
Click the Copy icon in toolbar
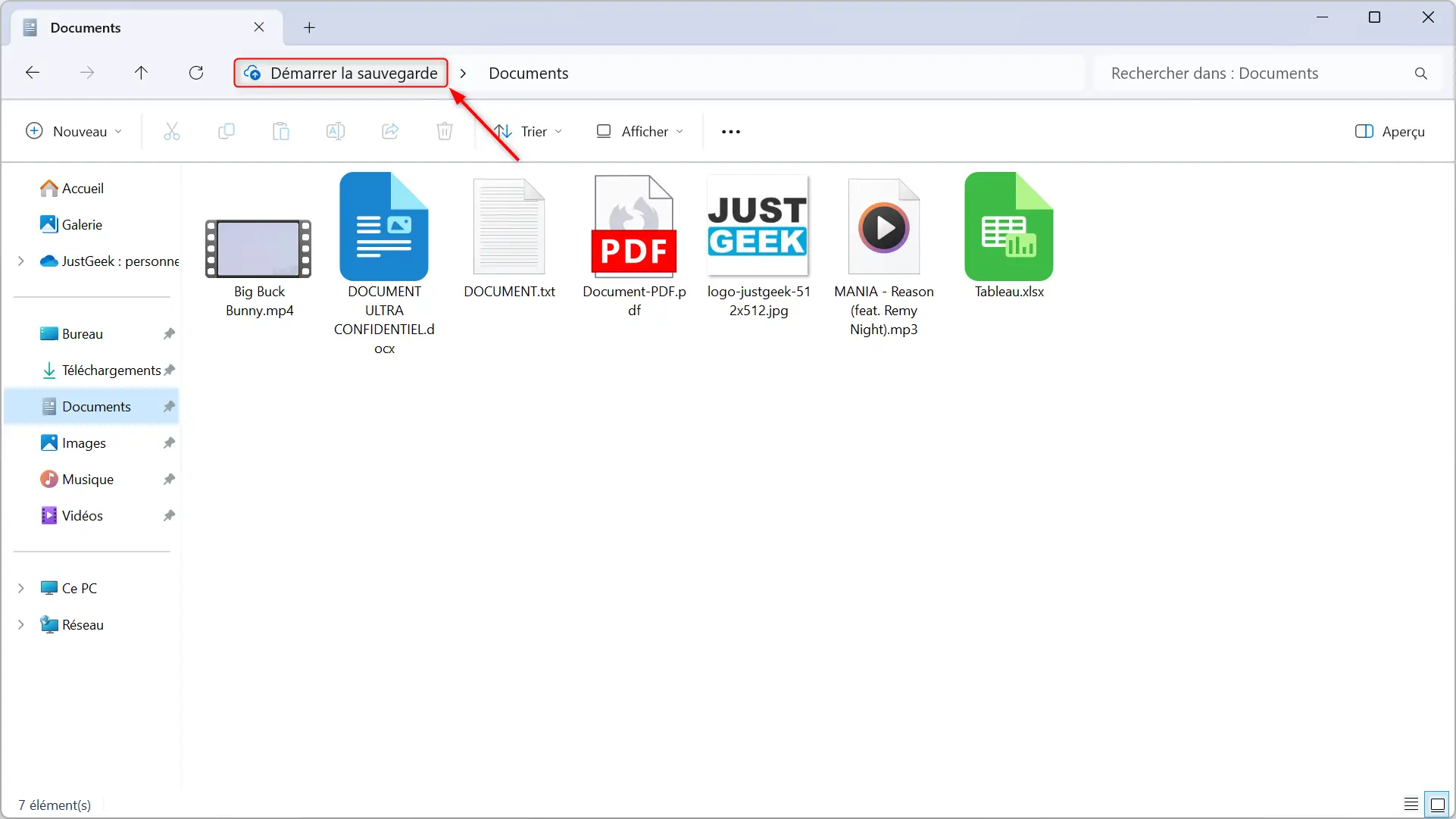coord(227,132)
